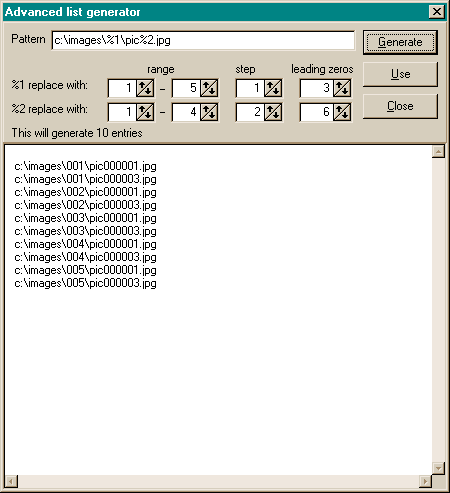Click %2 step spinner arrows
This screenshot has height=493, width=450.
[273, 112]
